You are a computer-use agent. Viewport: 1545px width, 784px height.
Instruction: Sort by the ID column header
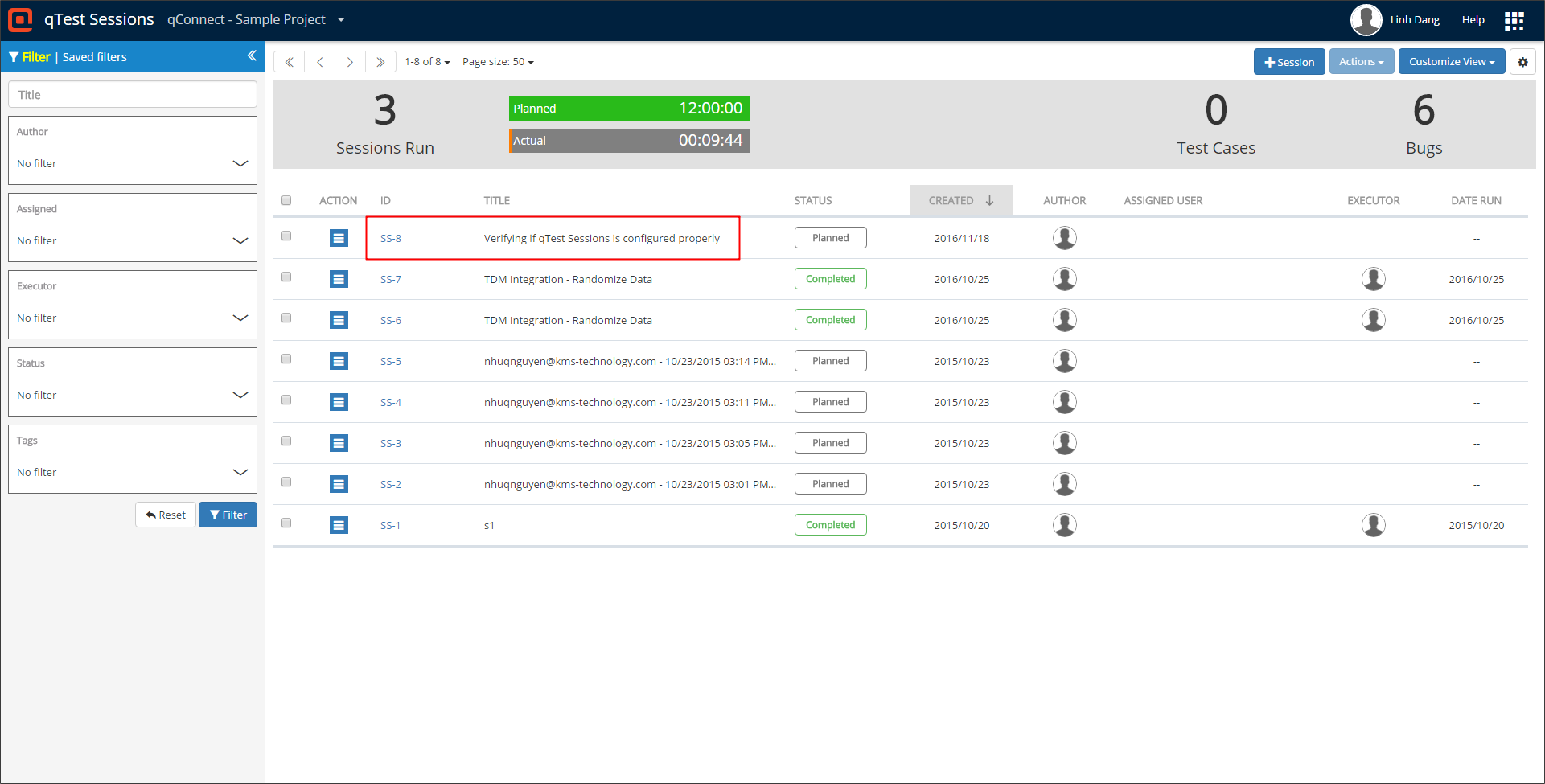coord(385,200)
